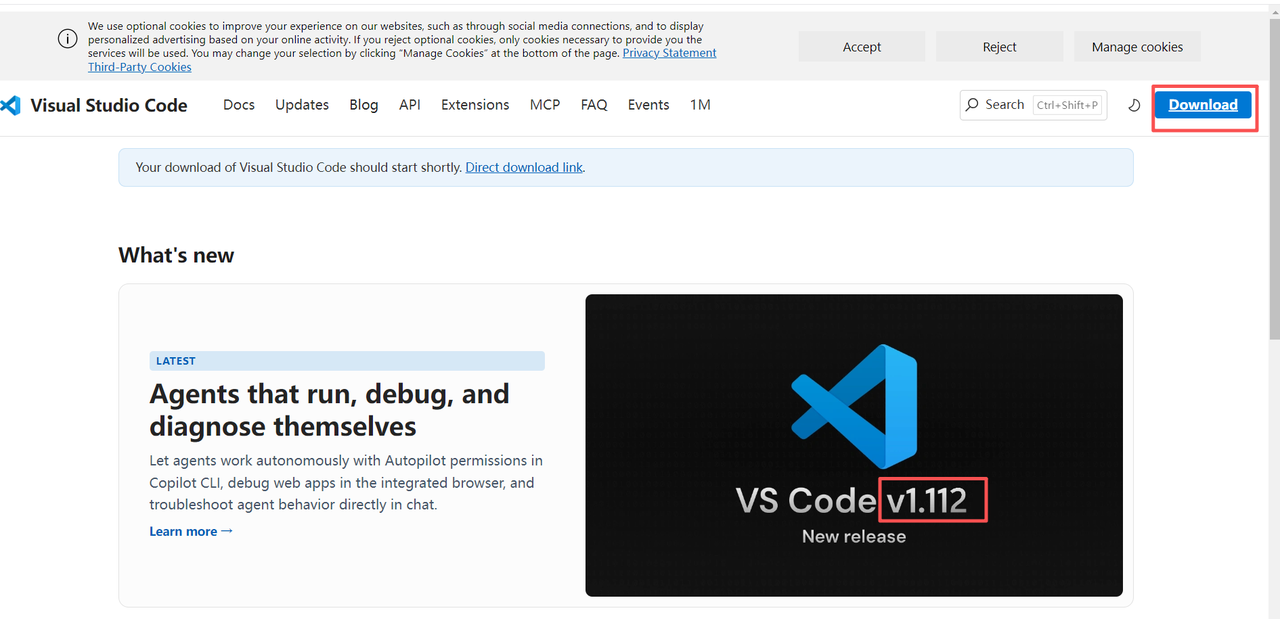Screen dimensions: 1280x619
Task: Open the Third-Party Cookies link
Action: tap(139, 67)
